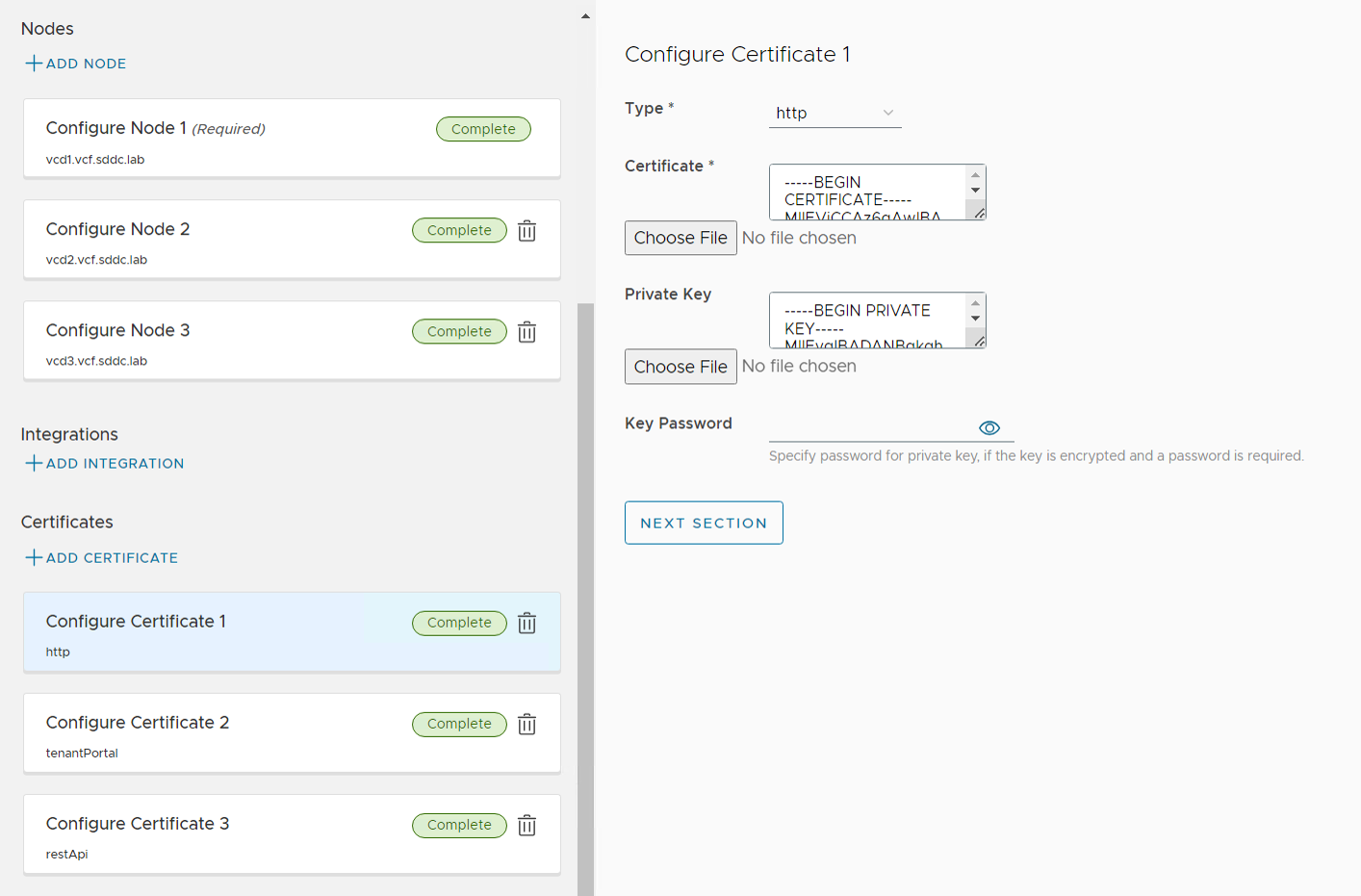
Task: Choose a file for the Private Key
Action: 680,367
